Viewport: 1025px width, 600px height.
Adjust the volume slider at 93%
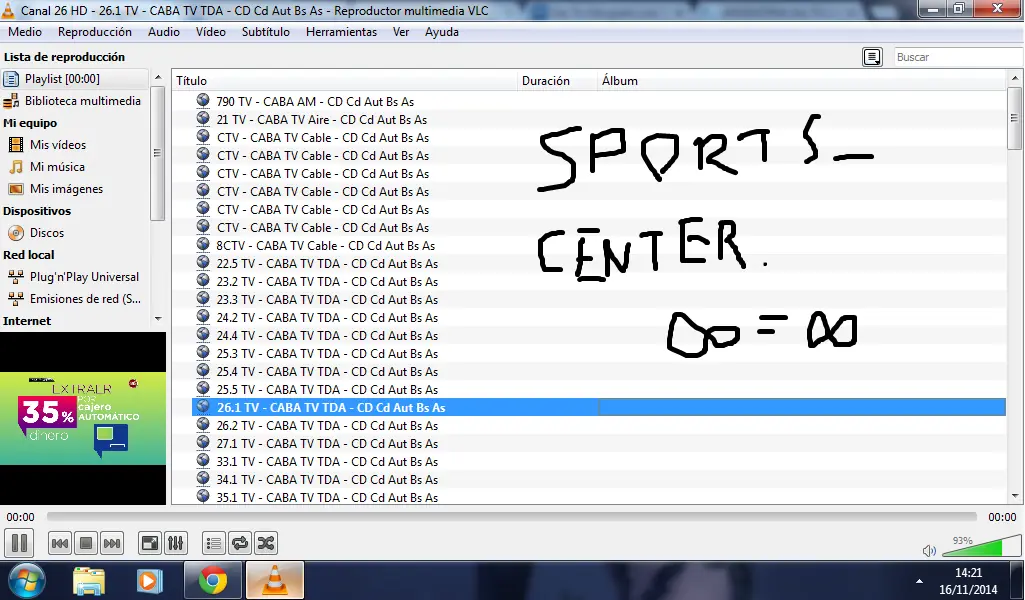[x=981, y=546]
